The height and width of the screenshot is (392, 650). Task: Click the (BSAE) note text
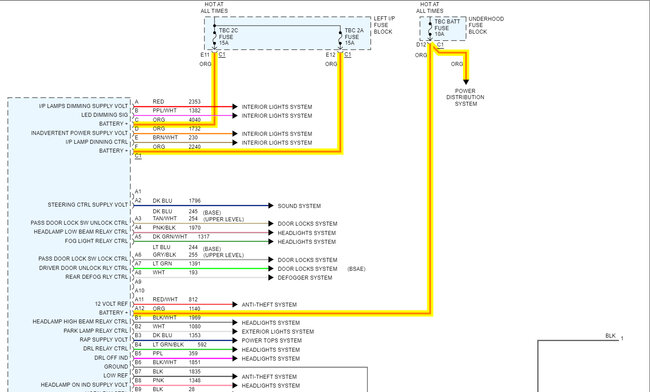click(357, 269)
